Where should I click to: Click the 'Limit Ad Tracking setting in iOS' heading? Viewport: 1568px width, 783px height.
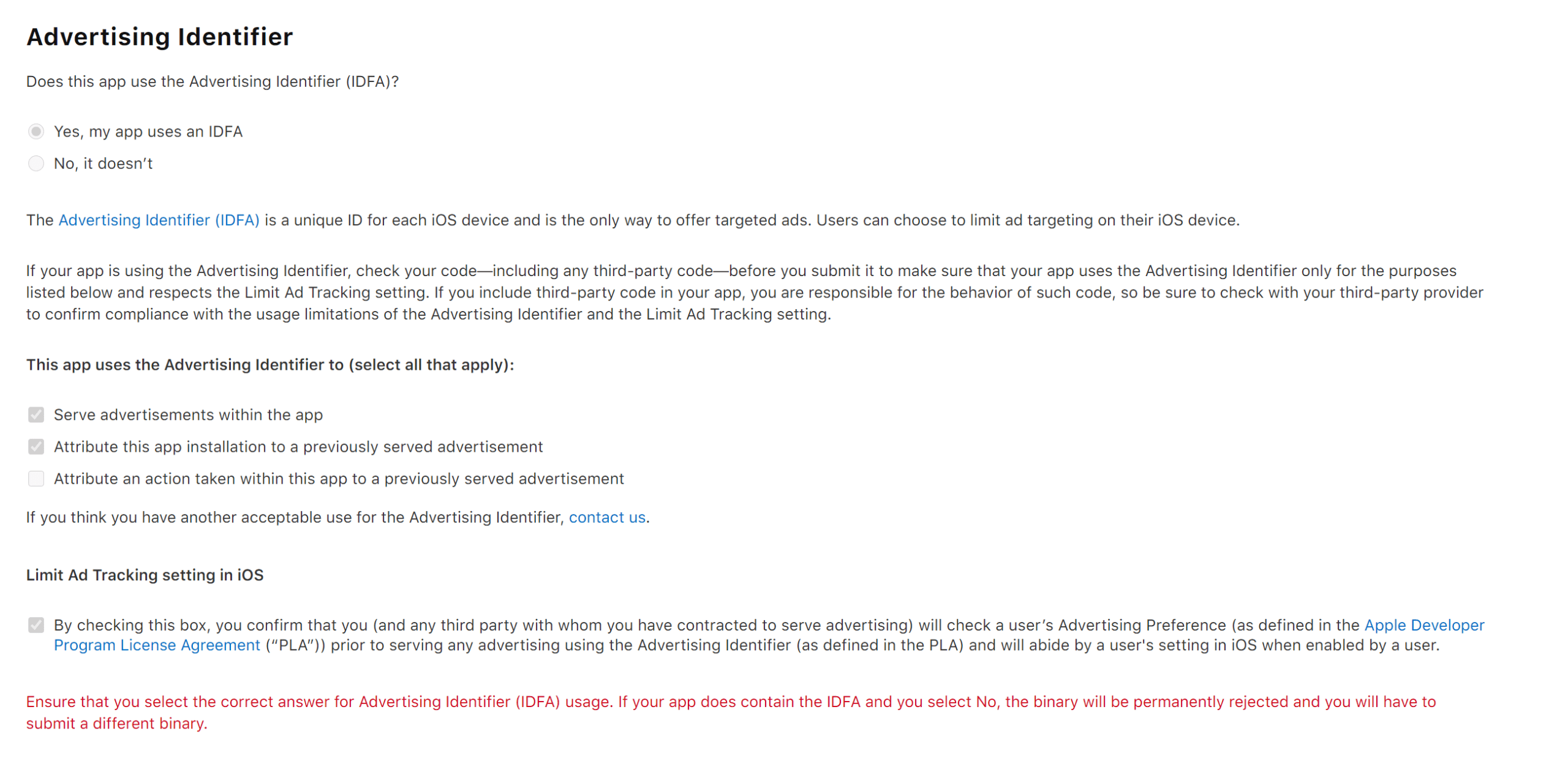pyautogui.click(x=145, y=575)
